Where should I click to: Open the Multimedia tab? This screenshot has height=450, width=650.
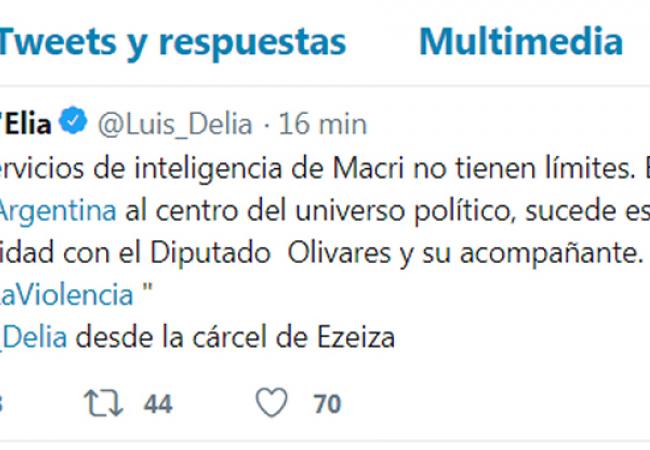tap(520, 42)
